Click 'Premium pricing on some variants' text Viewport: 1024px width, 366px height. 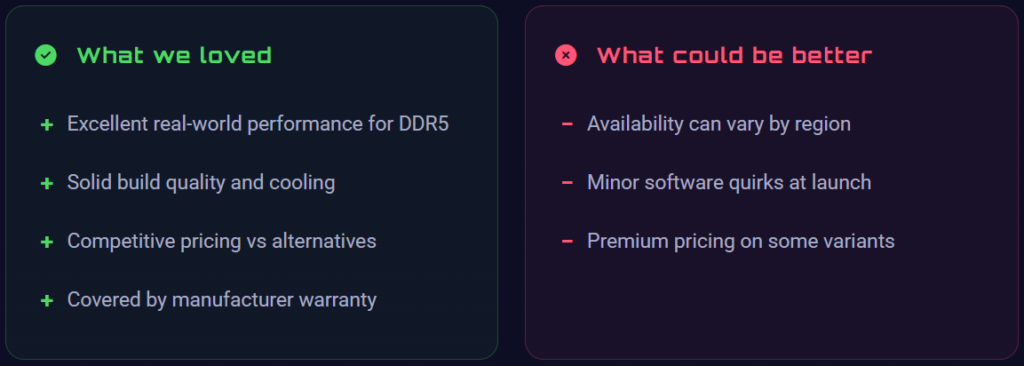pos(741,241)
